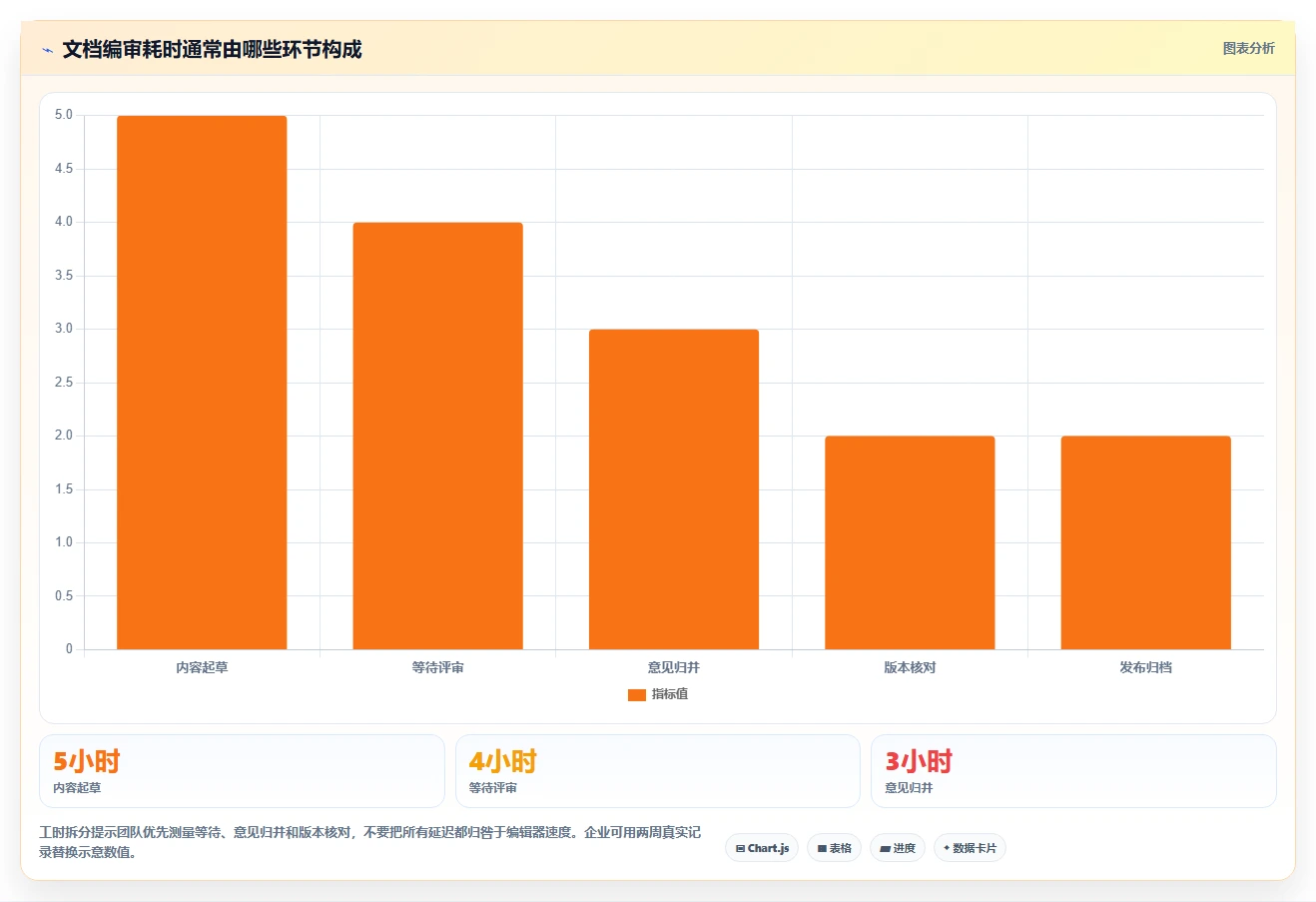The width and height of the screenshot is (1316, 902).
Task: Click the 等待评审 x-axis label
Action: click(437, 667)
